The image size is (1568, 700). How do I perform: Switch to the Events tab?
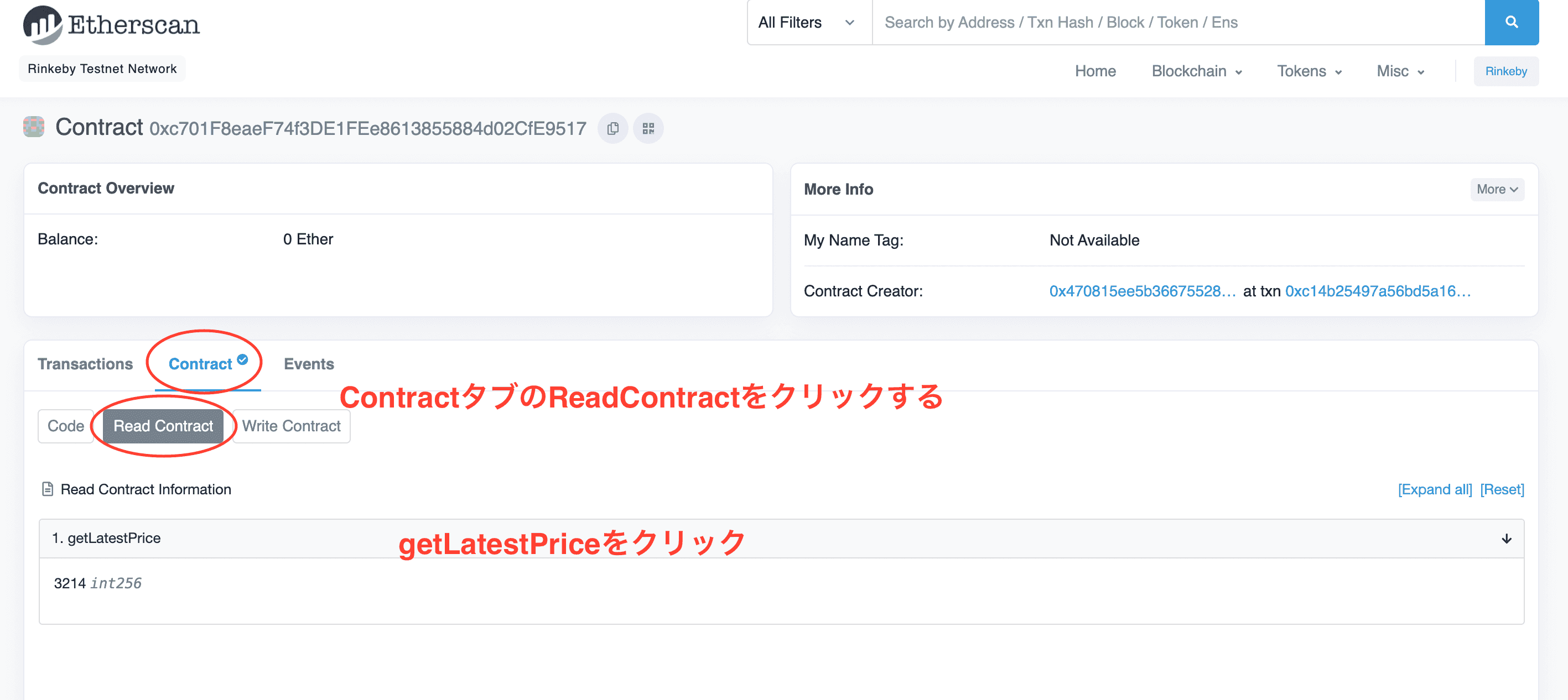[x=309, y=364]
